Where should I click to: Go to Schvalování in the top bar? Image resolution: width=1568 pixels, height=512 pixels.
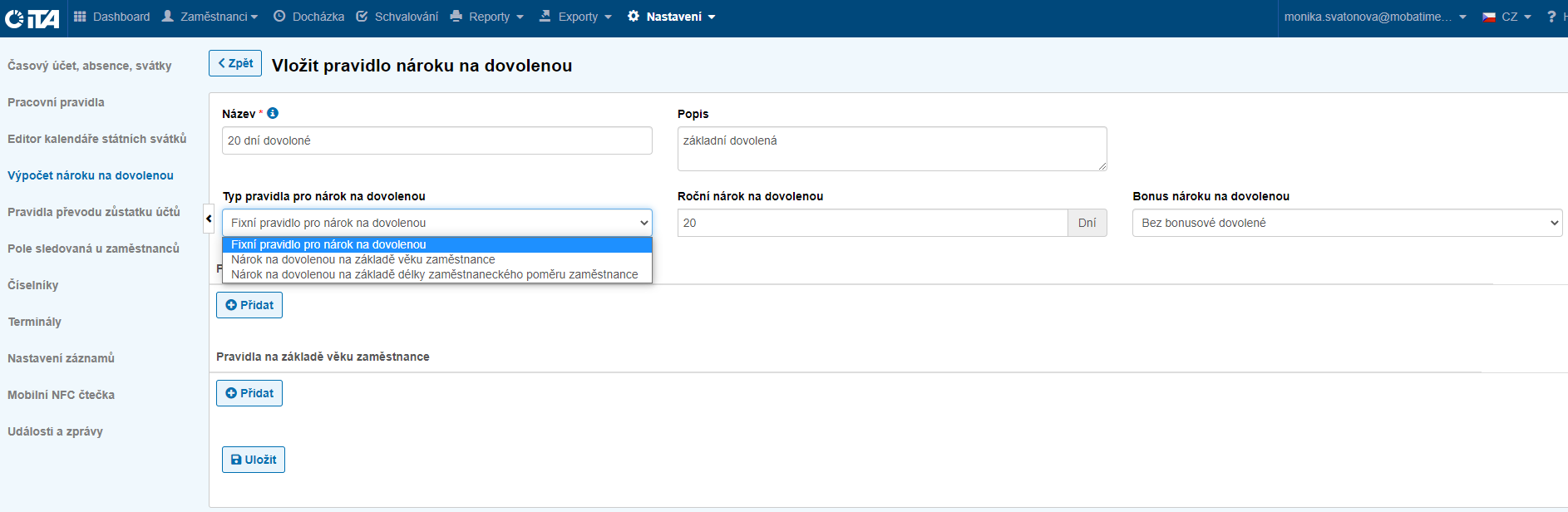coord(397,17)
